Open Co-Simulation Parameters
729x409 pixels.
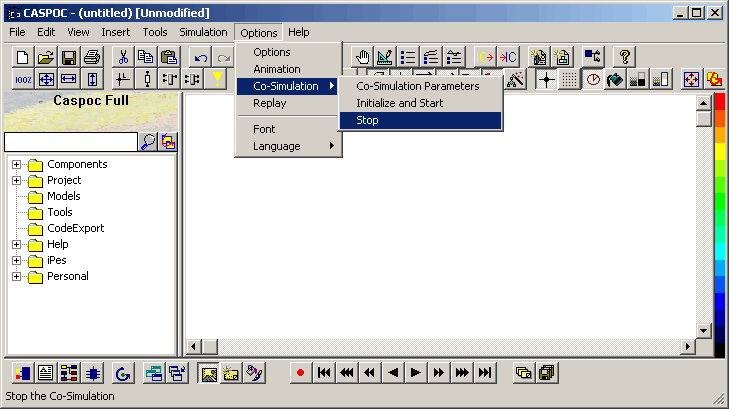[420, 86]
